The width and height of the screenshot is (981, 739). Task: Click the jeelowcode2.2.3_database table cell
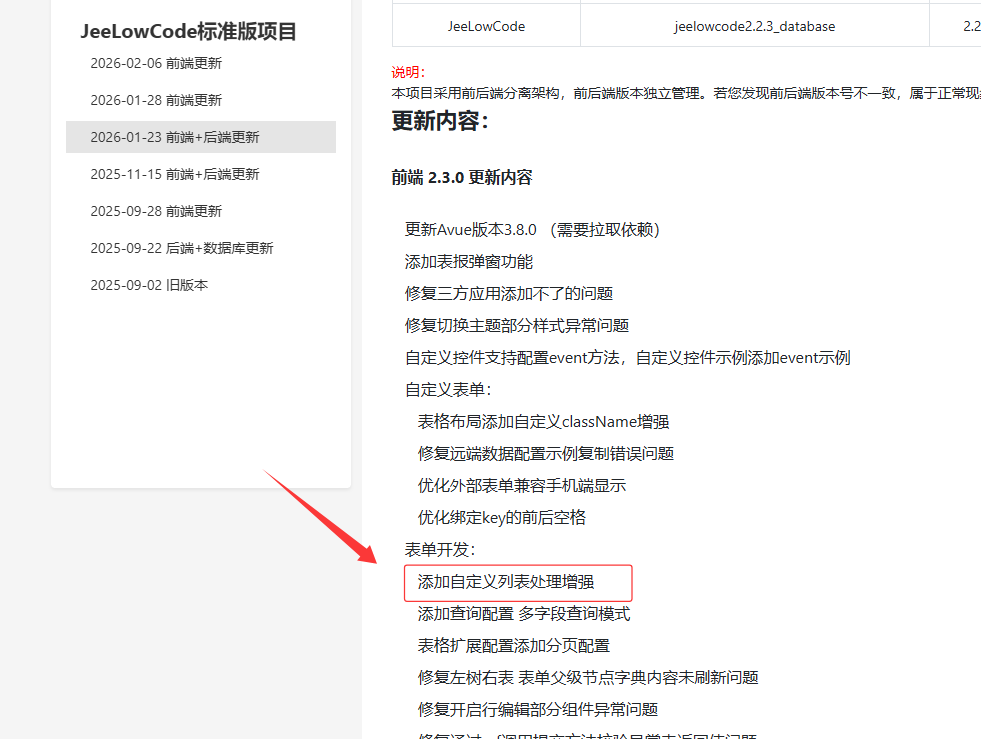(754, 26)
